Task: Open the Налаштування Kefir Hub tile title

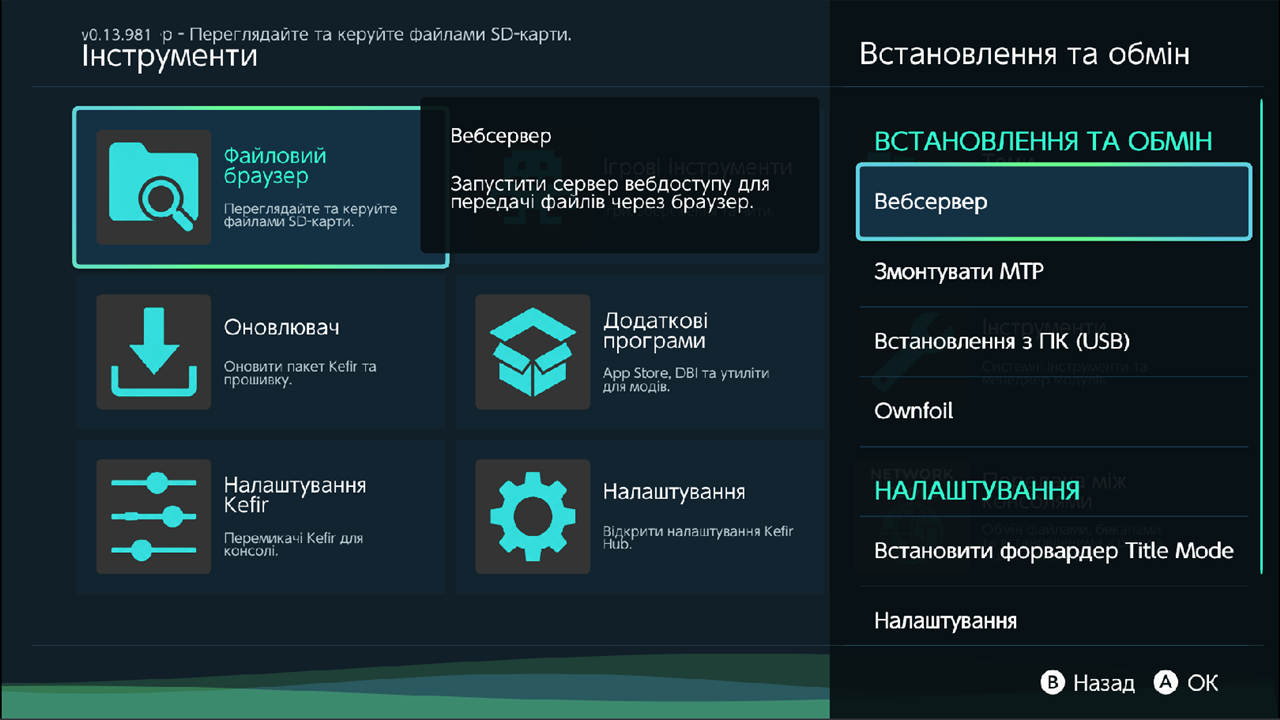Action: pyautogui.click(x=674, y=492)
